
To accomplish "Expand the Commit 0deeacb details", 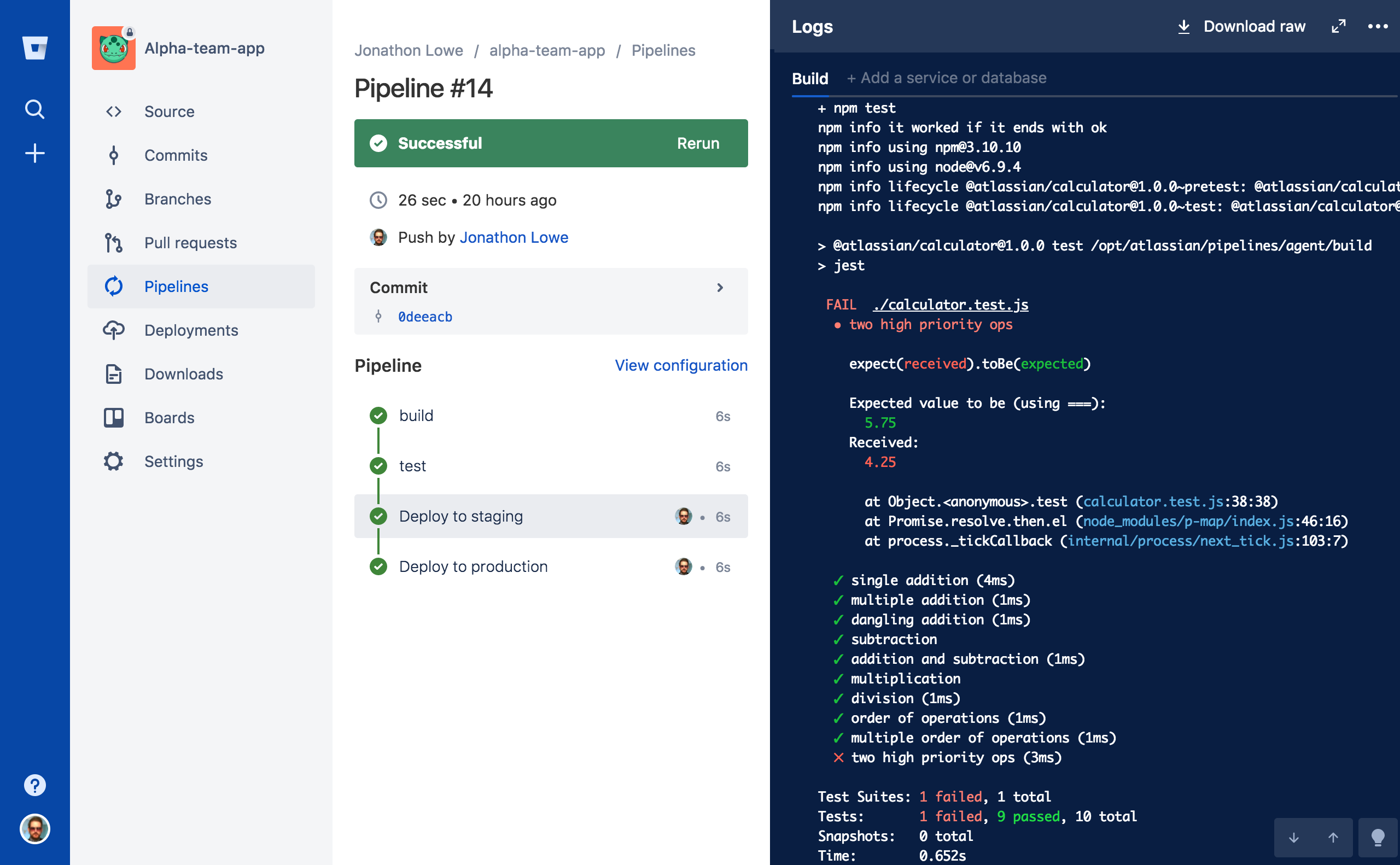I will [x=721, y=288].
